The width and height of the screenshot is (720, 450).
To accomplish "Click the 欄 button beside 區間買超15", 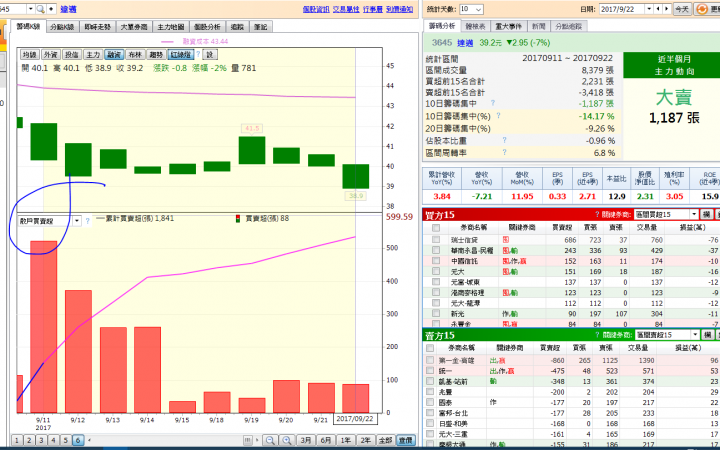I will pos(706,214).
